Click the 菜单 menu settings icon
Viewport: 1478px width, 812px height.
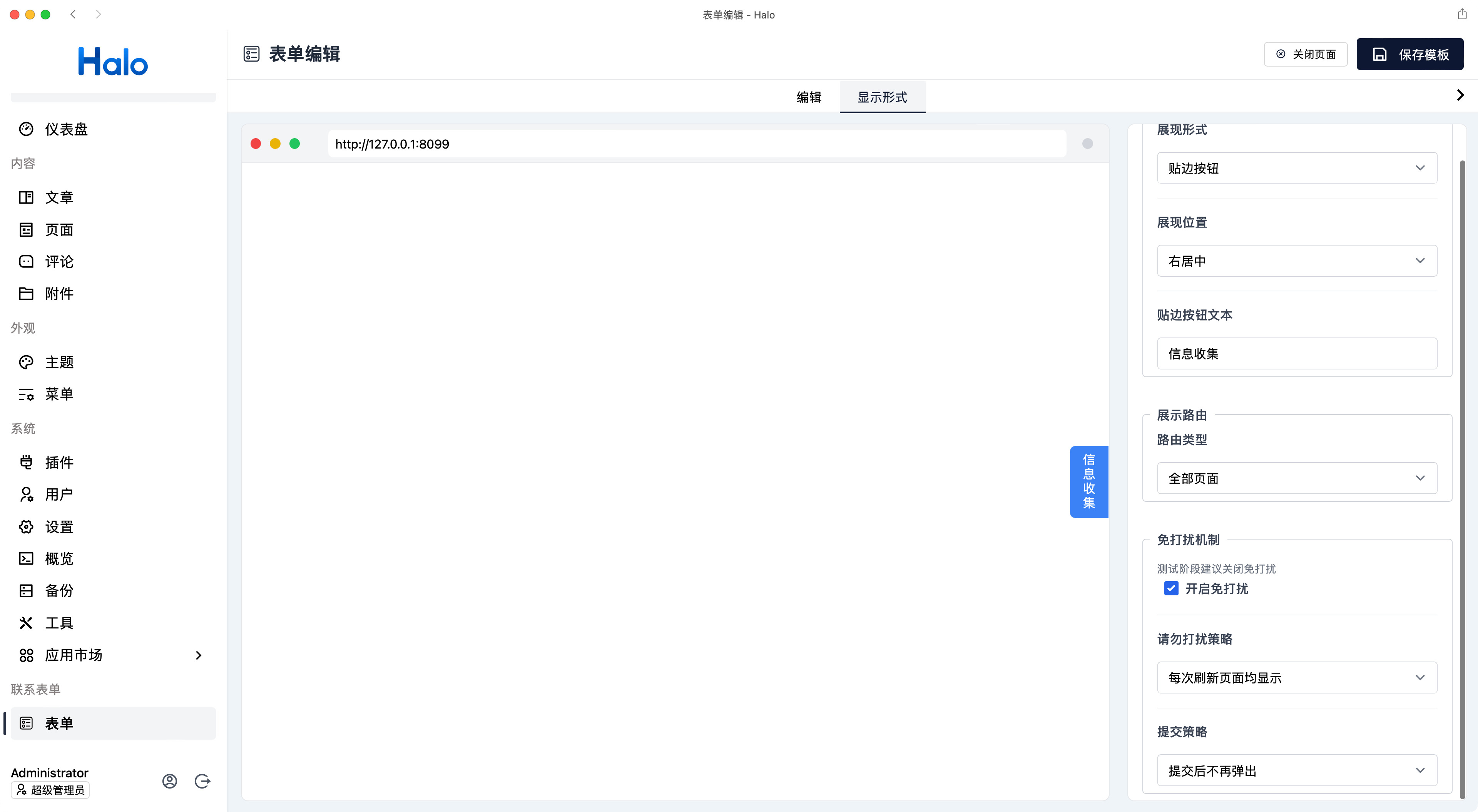pyautogui.click(x=26, y=394)
